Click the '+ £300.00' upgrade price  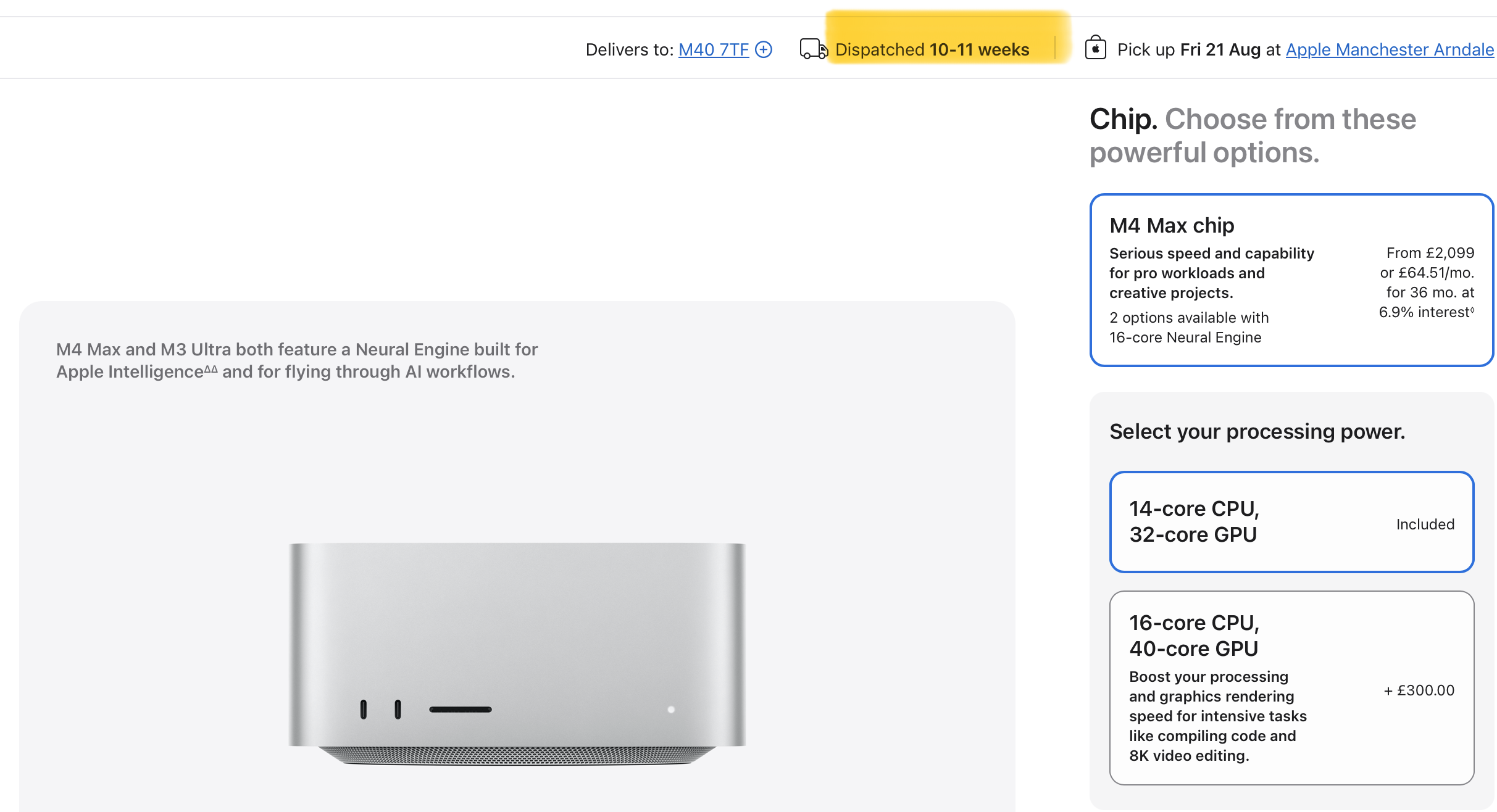tap(1419, 690)
